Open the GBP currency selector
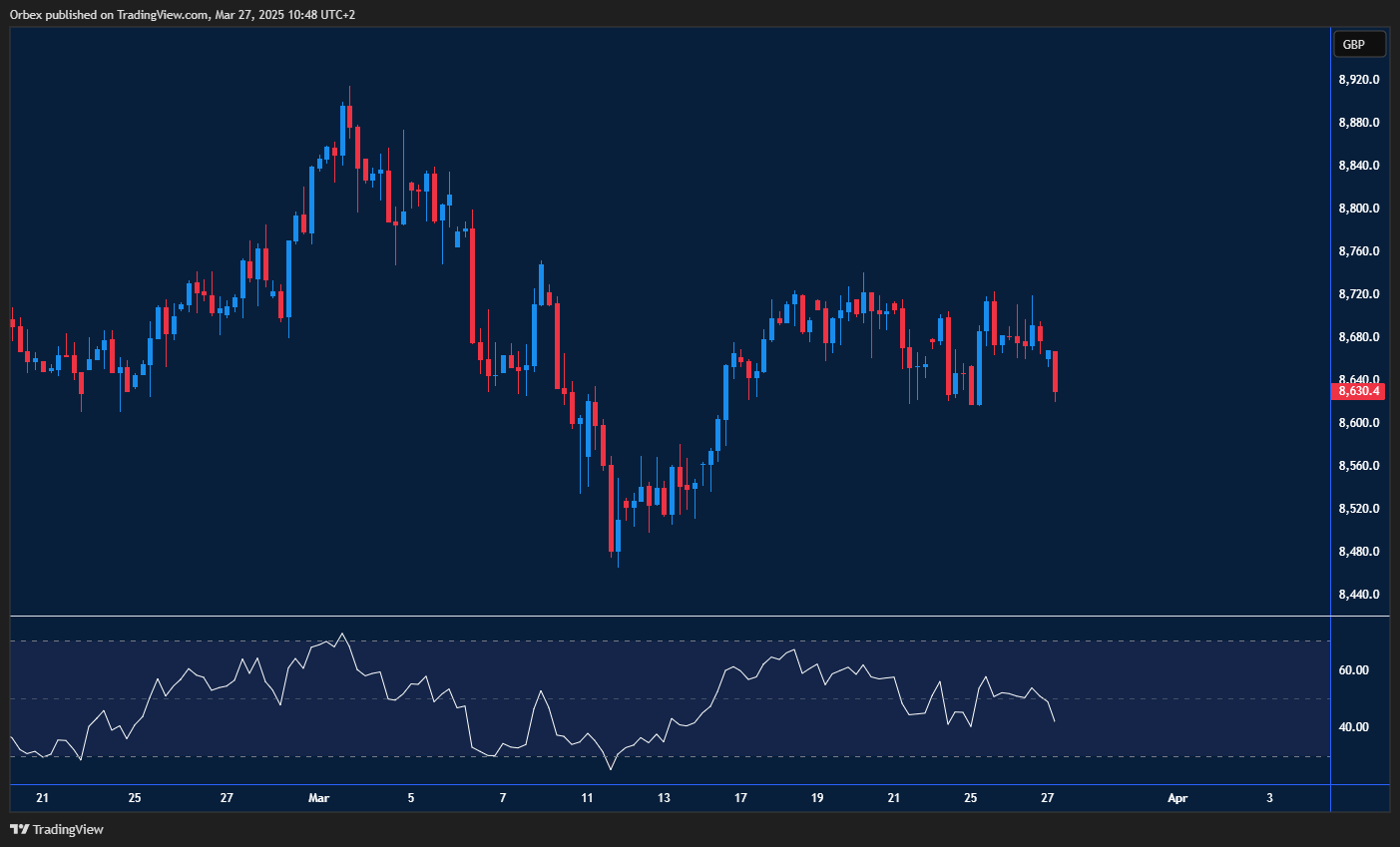The height and width of the screenshot is (847, 1400). coord(1358,44)
